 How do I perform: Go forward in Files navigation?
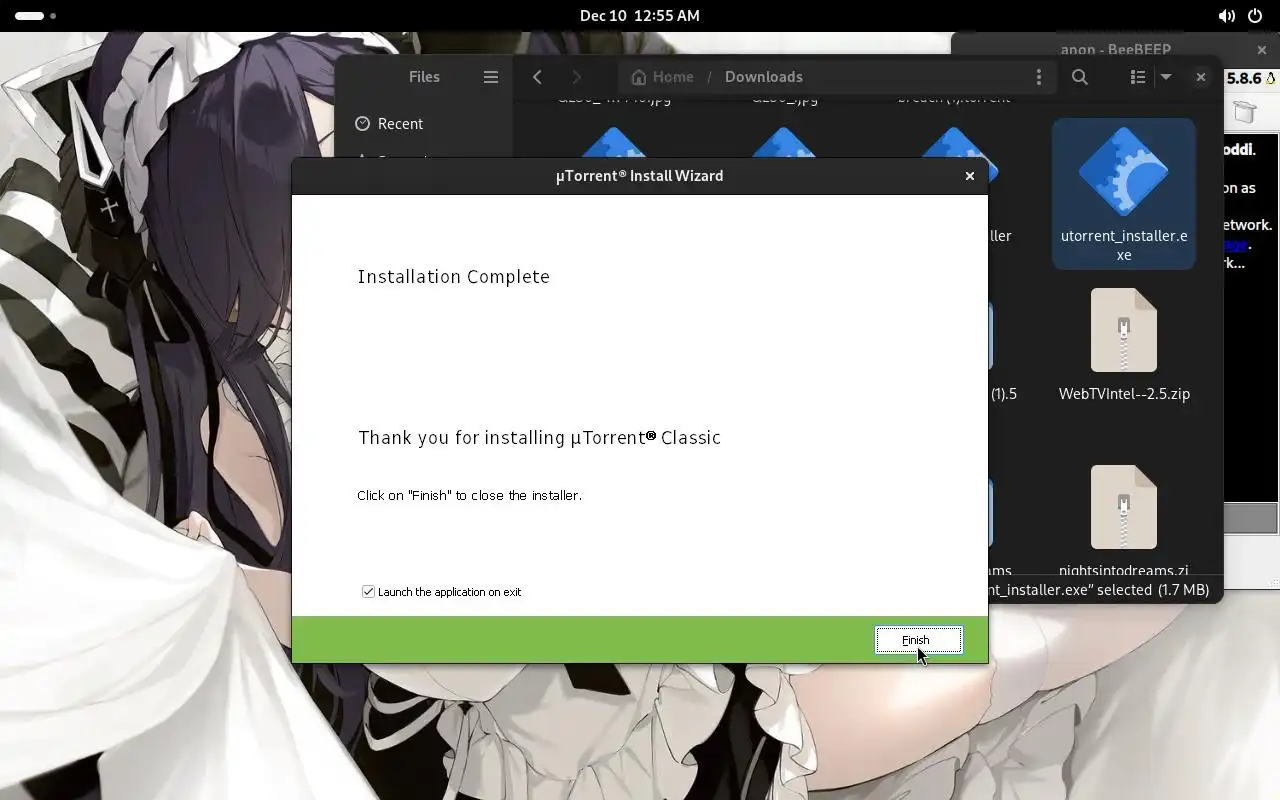point(576,77)
